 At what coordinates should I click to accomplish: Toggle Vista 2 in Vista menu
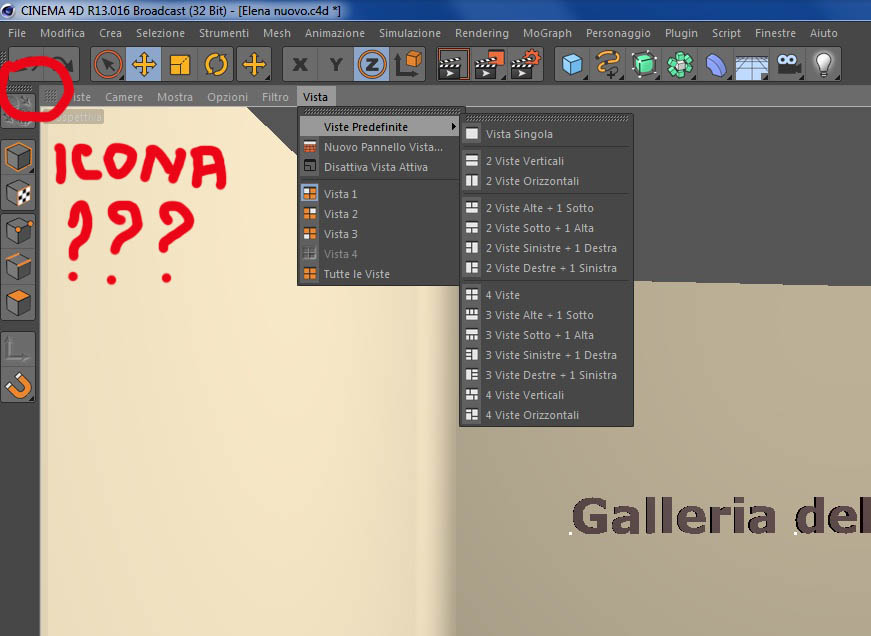(379, 213)
